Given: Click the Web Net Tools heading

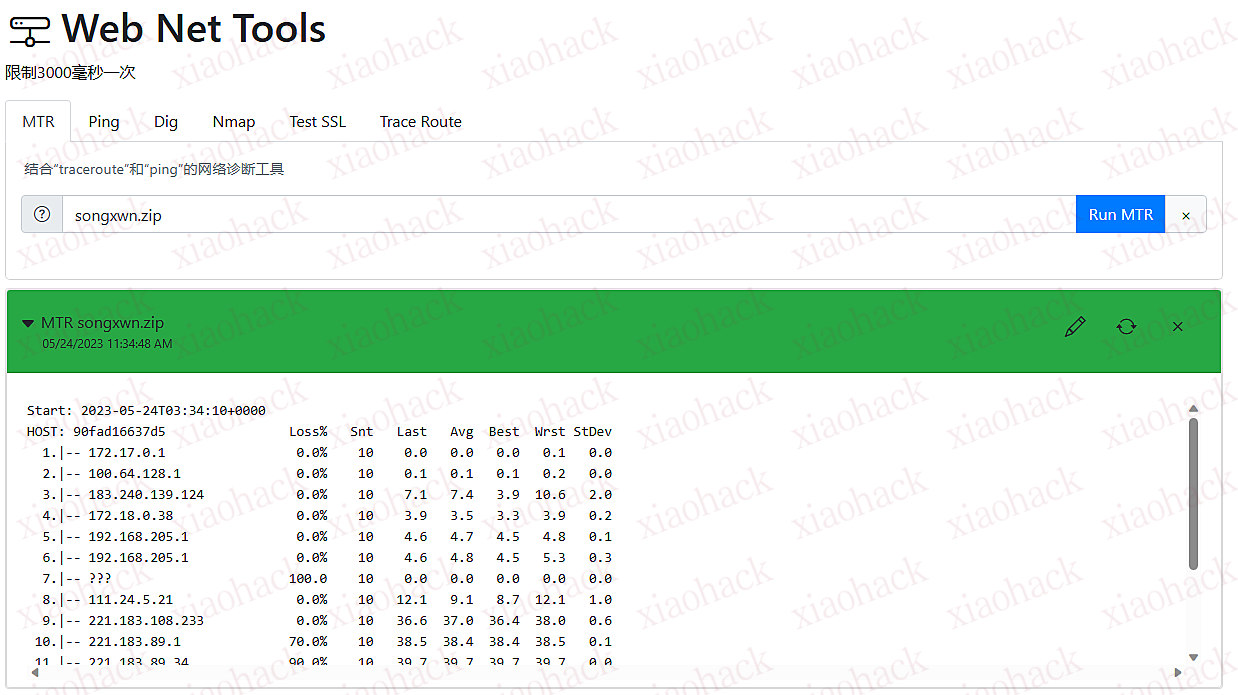Looking at the screenshot, I should (193, 28).
